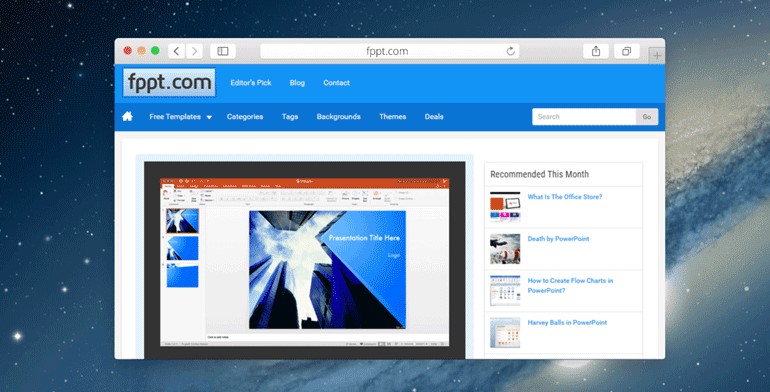This screenshot has height=392, width=770.
Task: Reload the page with the refresh icon
Action: [511, 51]
